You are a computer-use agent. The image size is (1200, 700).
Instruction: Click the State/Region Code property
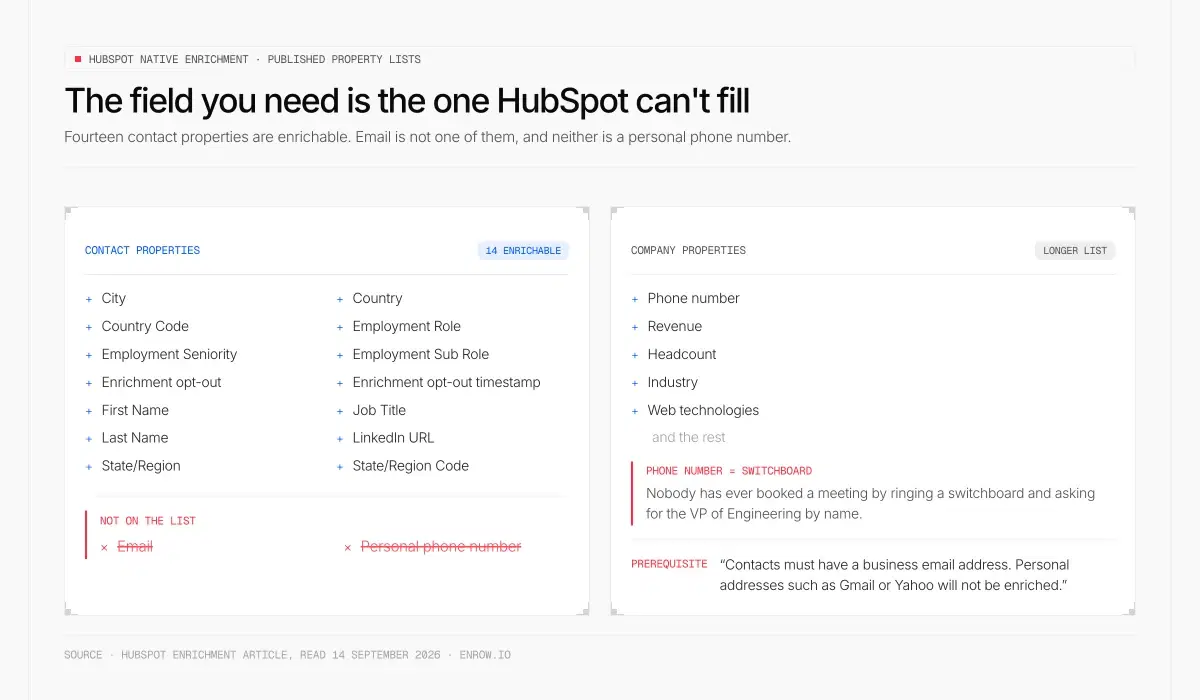[x=410, y=466]
